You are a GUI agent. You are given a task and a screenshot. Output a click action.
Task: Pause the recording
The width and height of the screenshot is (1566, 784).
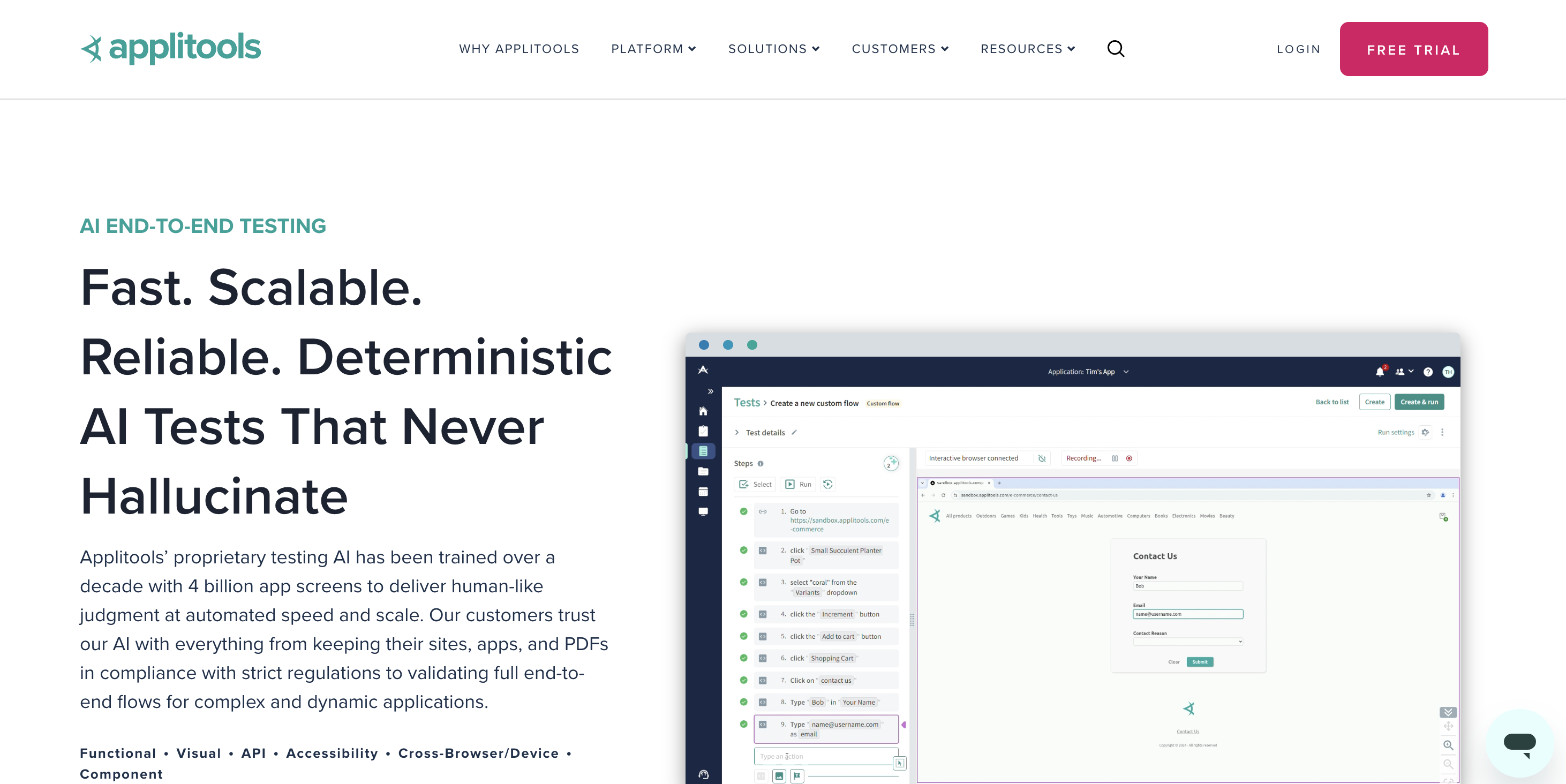tap(1115, 458)
